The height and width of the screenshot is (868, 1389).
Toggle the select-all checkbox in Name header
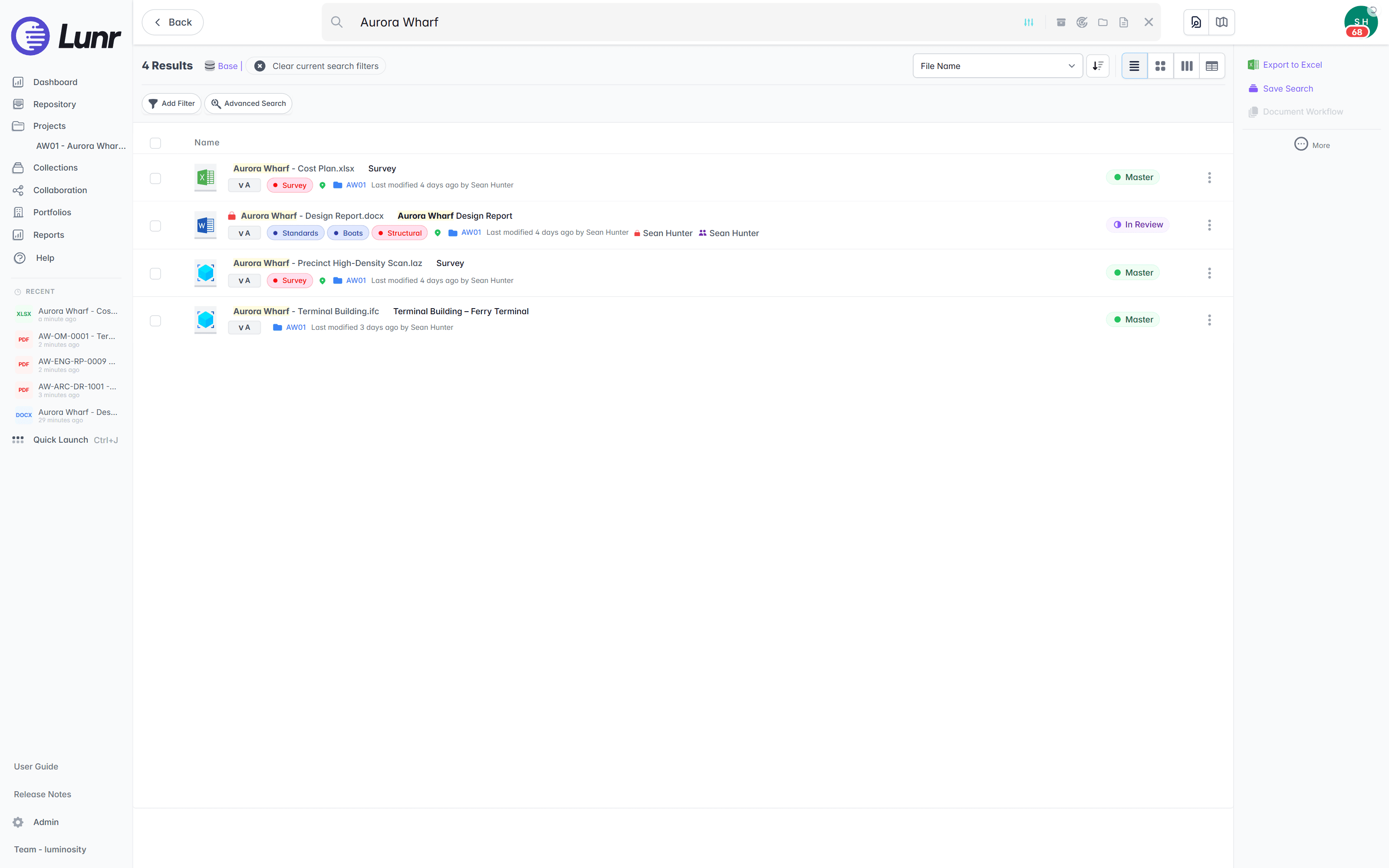click(155, 143)
